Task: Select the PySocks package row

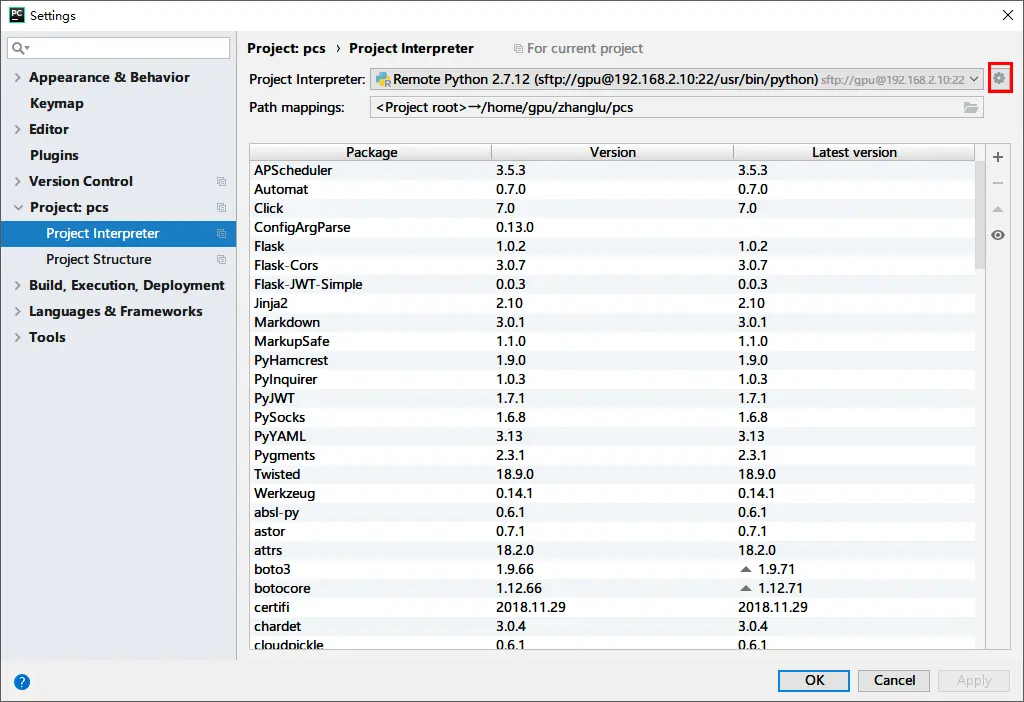Action: click(x=612, y=417)
